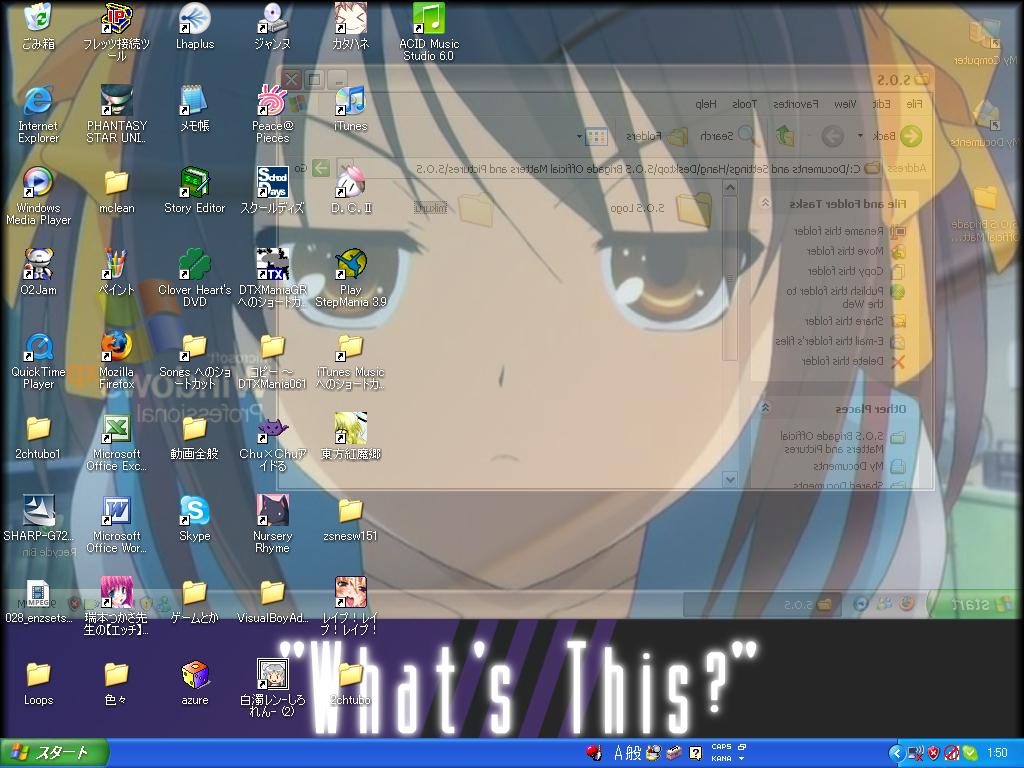The width and height of the screenshot is (1024, 768).
Task: Click the ジャンヌ disc shortcut icon
Action: [272, 26]
